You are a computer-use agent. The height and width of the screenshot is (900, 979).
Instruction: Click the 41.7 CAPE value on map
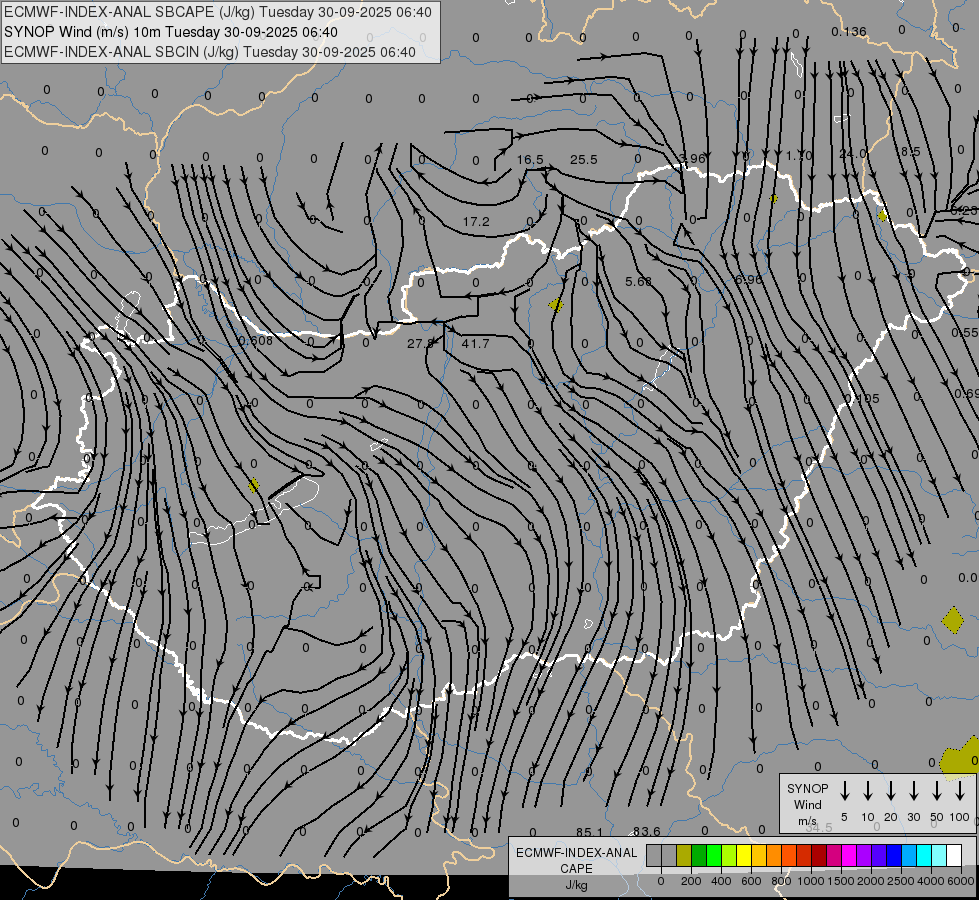(475, 344)
